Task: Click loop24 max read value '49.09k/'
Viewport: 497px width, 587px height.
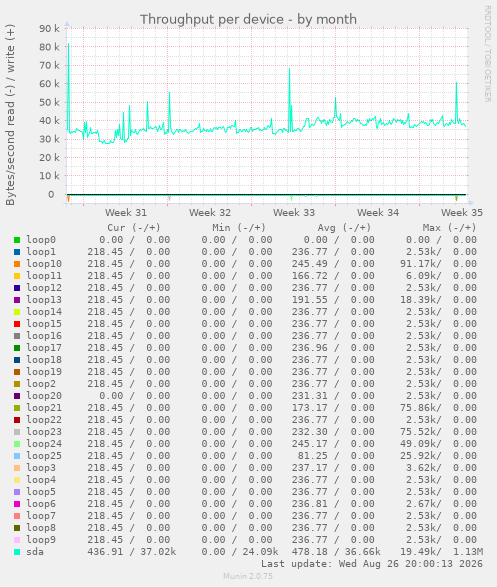Action: point(421,444)
